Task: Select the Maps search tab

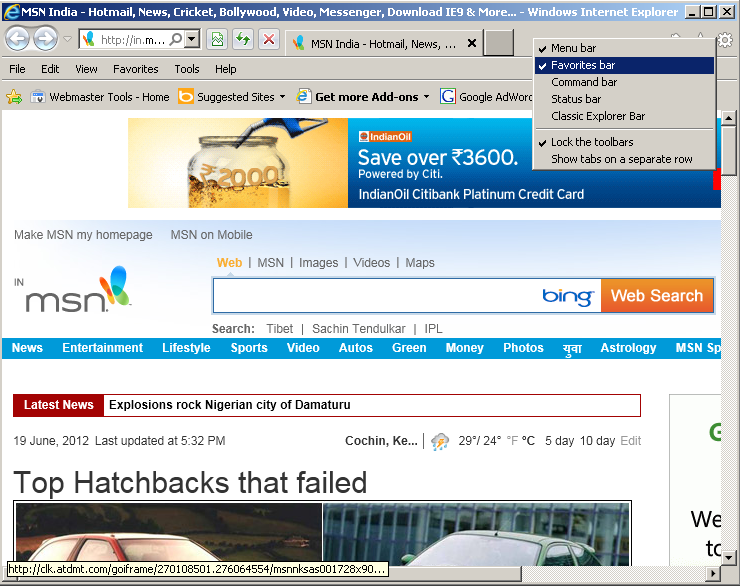Action: point(420,263)
